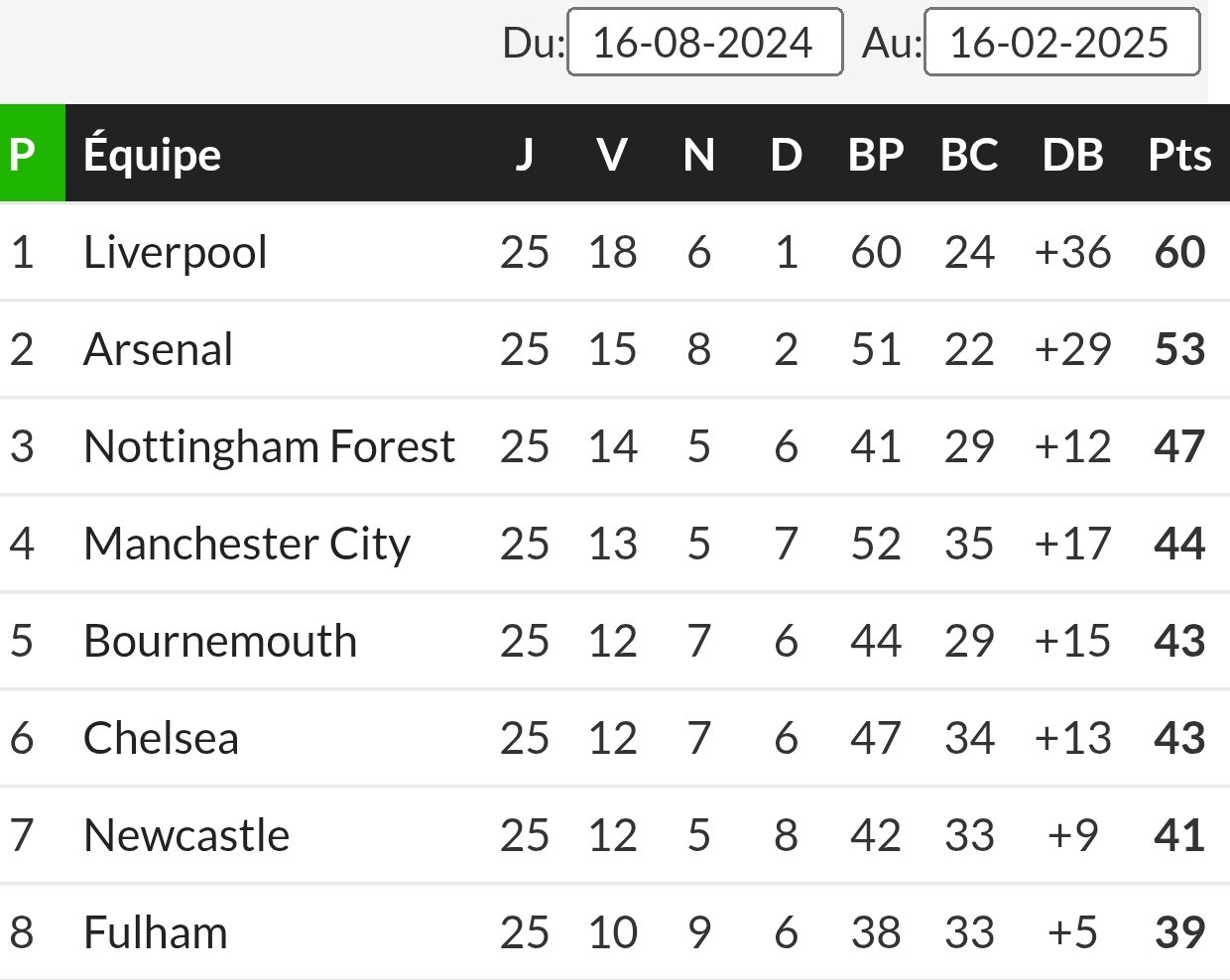Sort by BP goals for header
This screenshot has width=1230, height=980.
coord(876,154)
